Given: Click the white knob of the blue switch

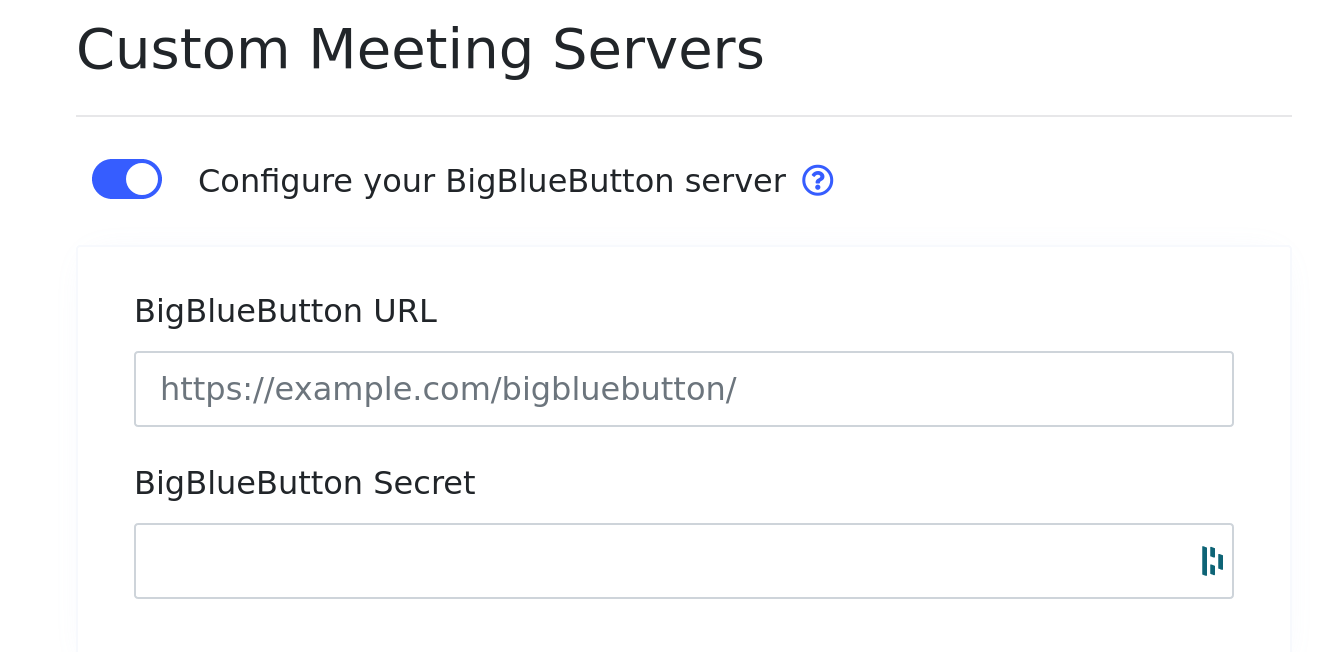Looking at the screenshot, I should 142,179.
